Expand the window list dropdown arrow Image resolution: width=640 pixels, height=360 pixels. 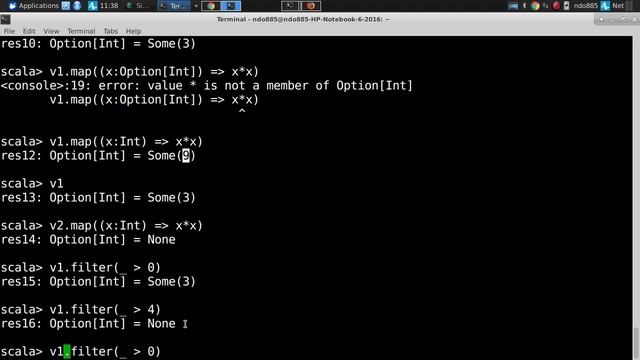tap(196, 6)
